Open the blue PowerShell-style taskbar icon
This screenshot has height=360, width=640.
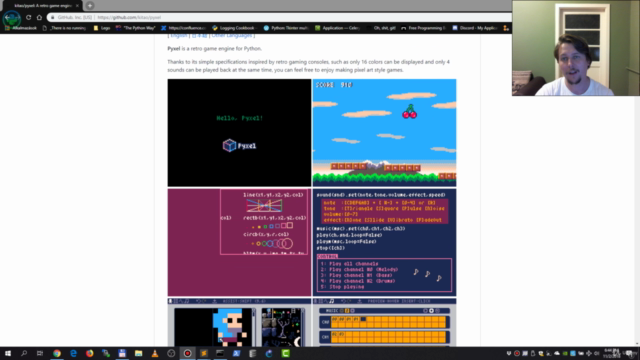[236, 353]
